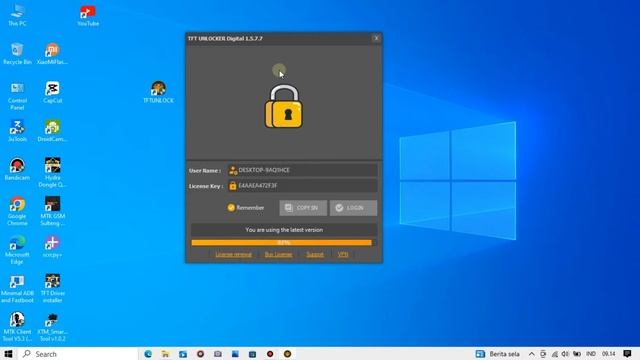Open the notification center icon
Screen dimensions: 640x360
point(627,354)
